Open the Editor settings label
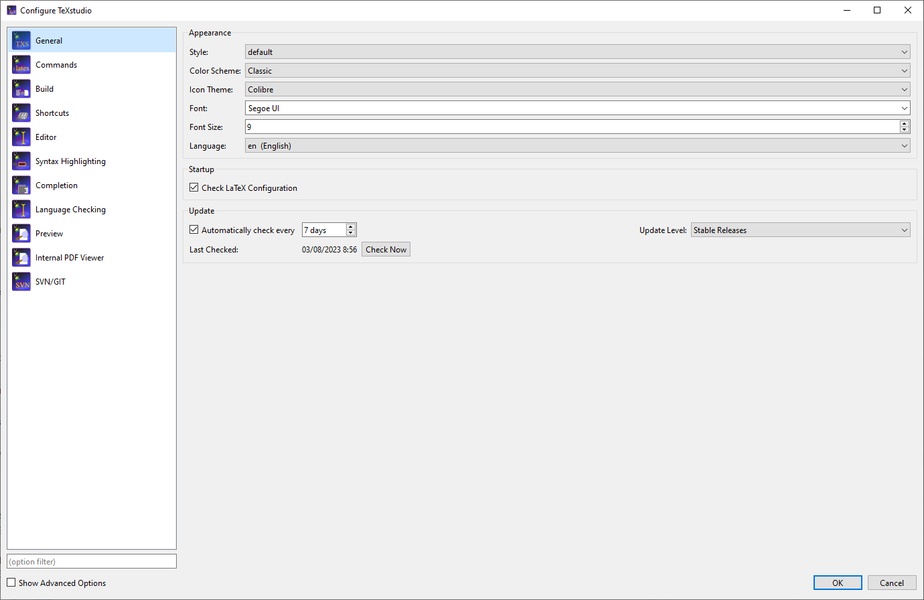This screenshot has width=924, height=600. click(46, 137)
